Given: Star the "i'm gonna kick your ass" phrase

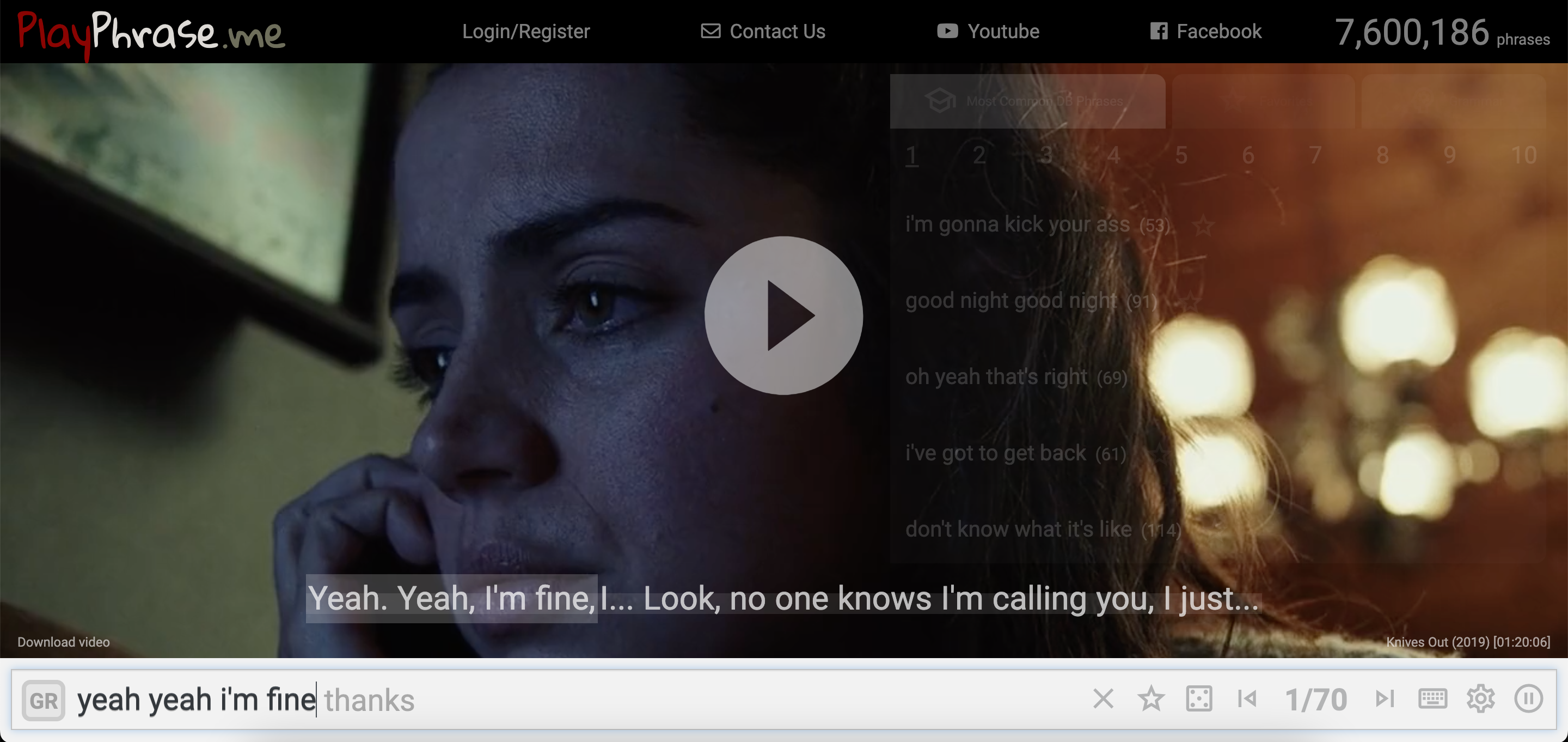Looking at the screenshot, I should [x=1203, y=226].
